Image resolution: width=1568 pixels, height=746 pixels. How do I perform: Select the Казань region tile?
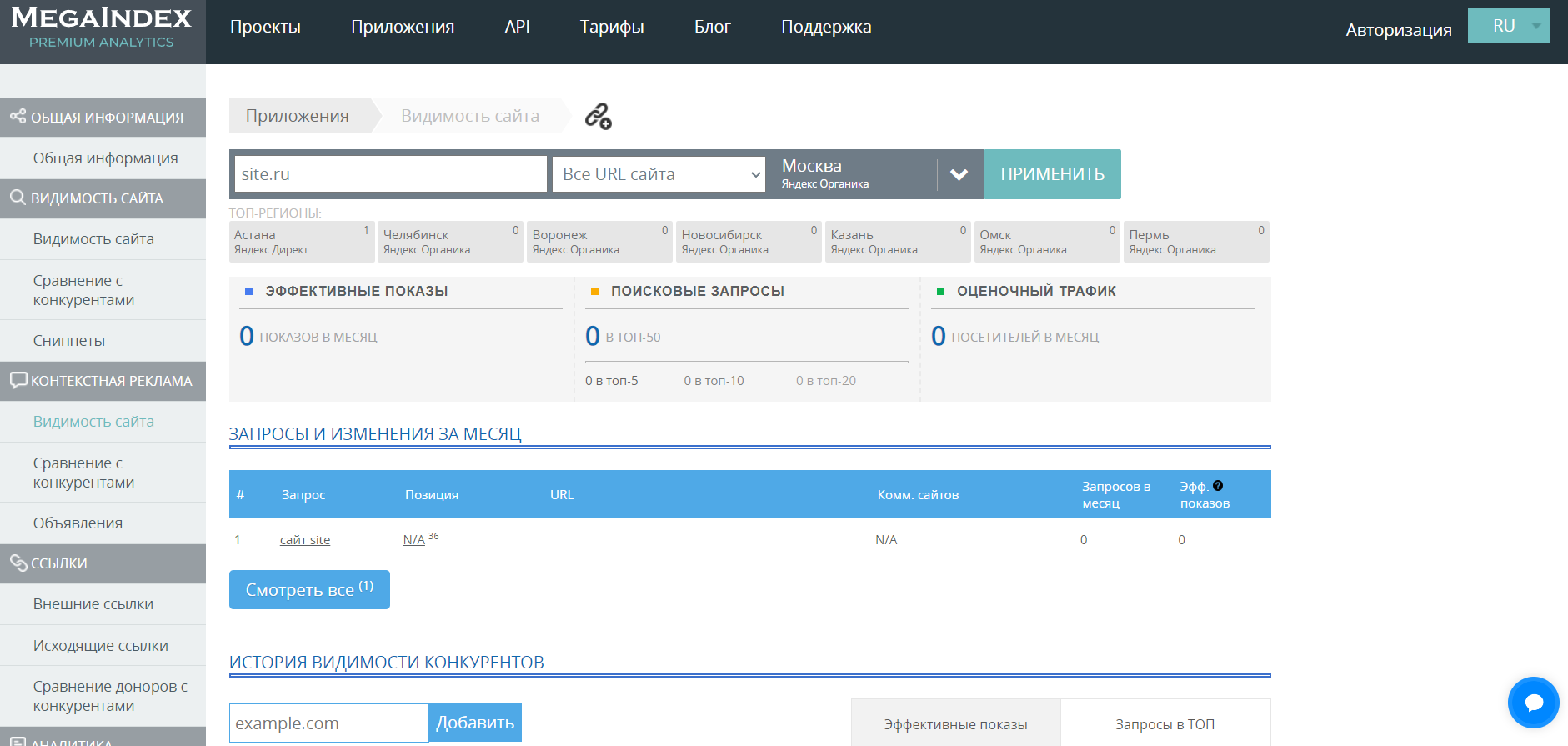pos(899,242)
